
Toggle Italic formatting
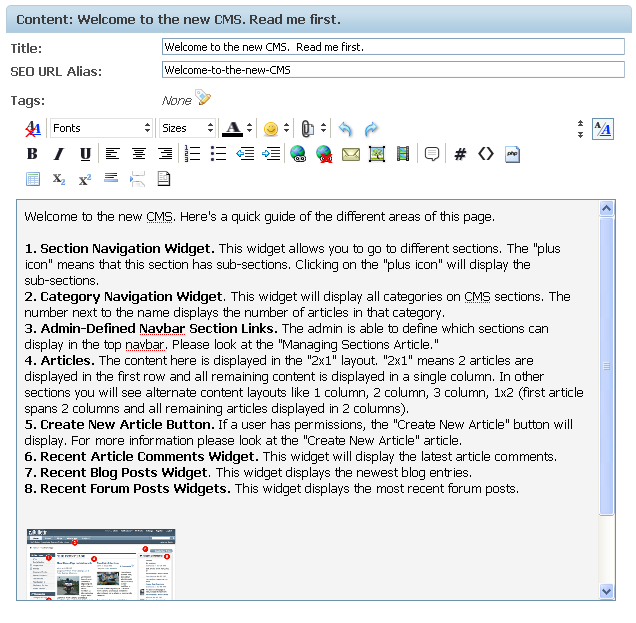[58, 154]
